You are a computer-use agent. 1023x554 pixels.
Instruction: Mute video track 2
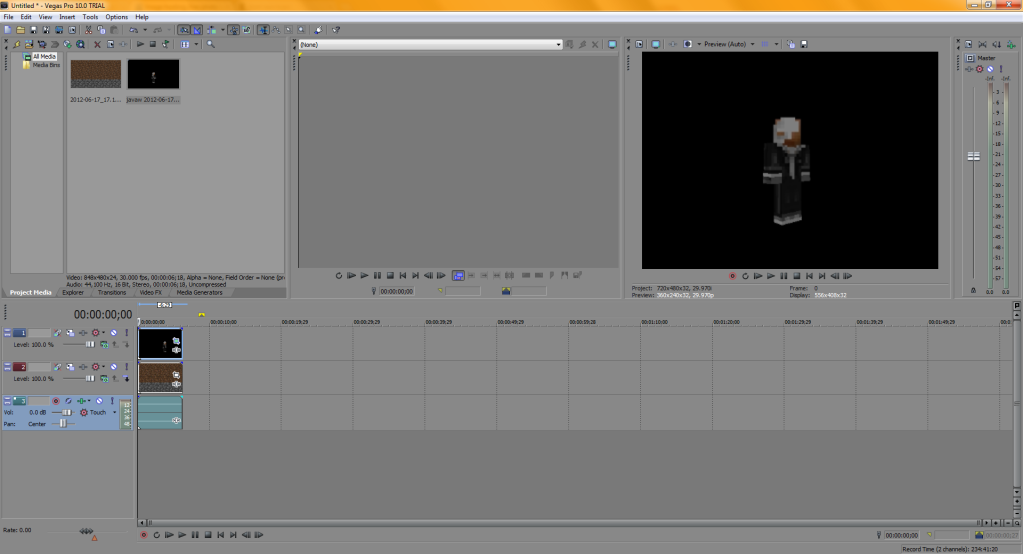tap(114, 367)
